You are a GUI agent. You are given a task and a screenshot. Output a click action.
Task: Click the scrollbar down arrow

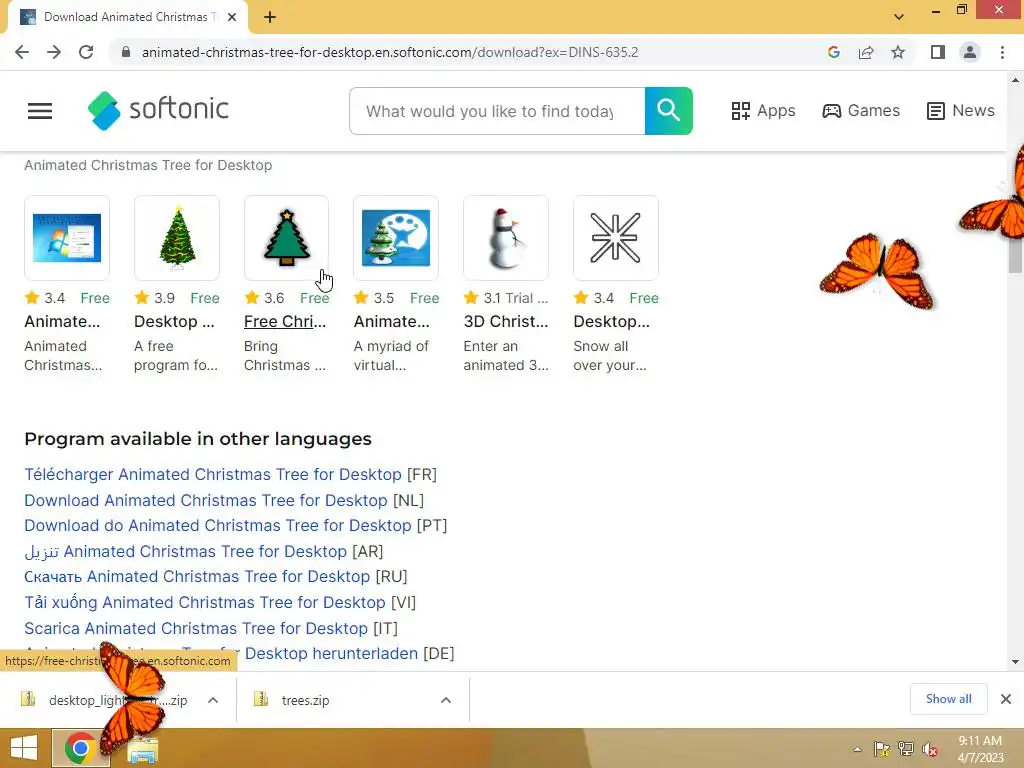pyautogui.click(x=1015, y=662)
